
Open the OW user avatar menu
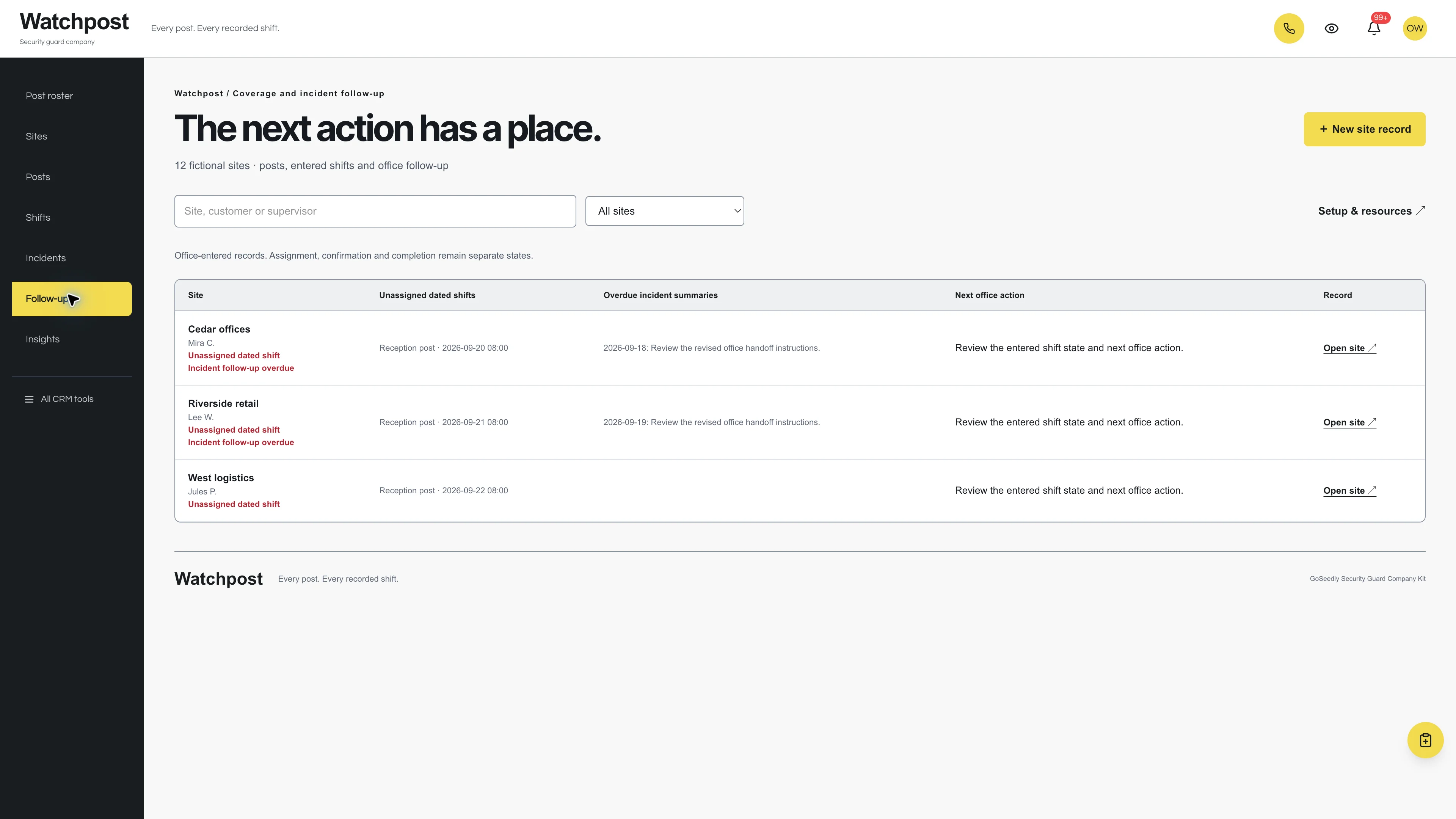[x=1415, y=28]
